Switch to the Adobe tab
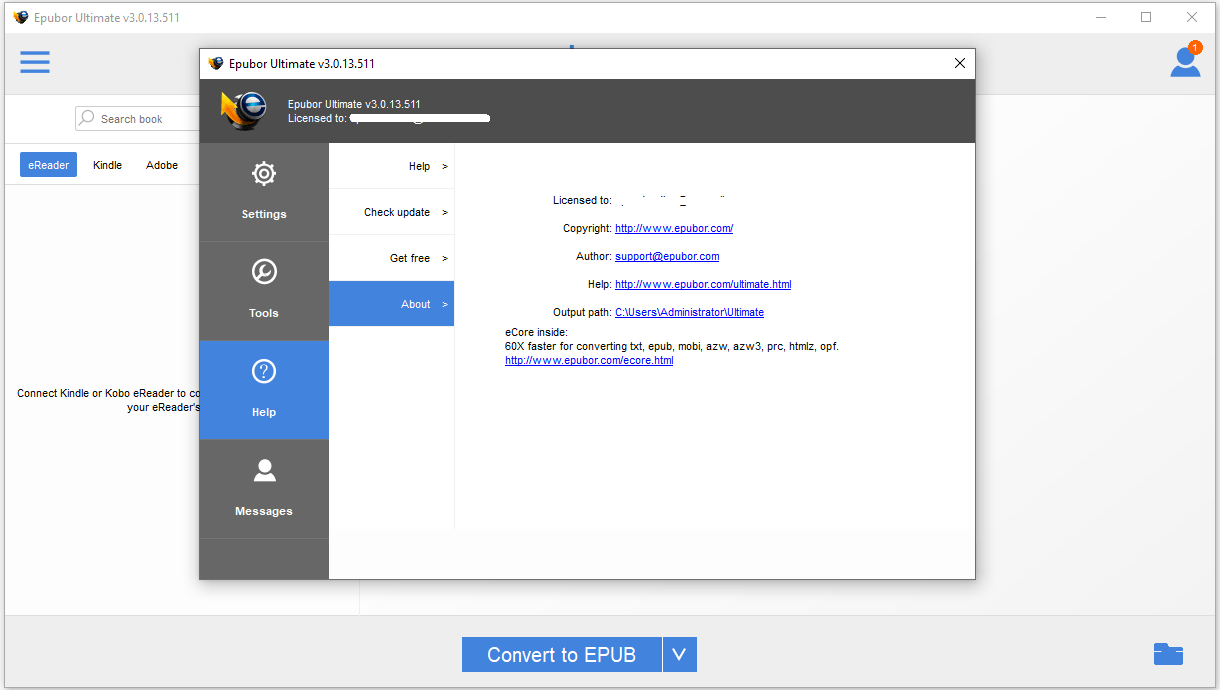 162,165
